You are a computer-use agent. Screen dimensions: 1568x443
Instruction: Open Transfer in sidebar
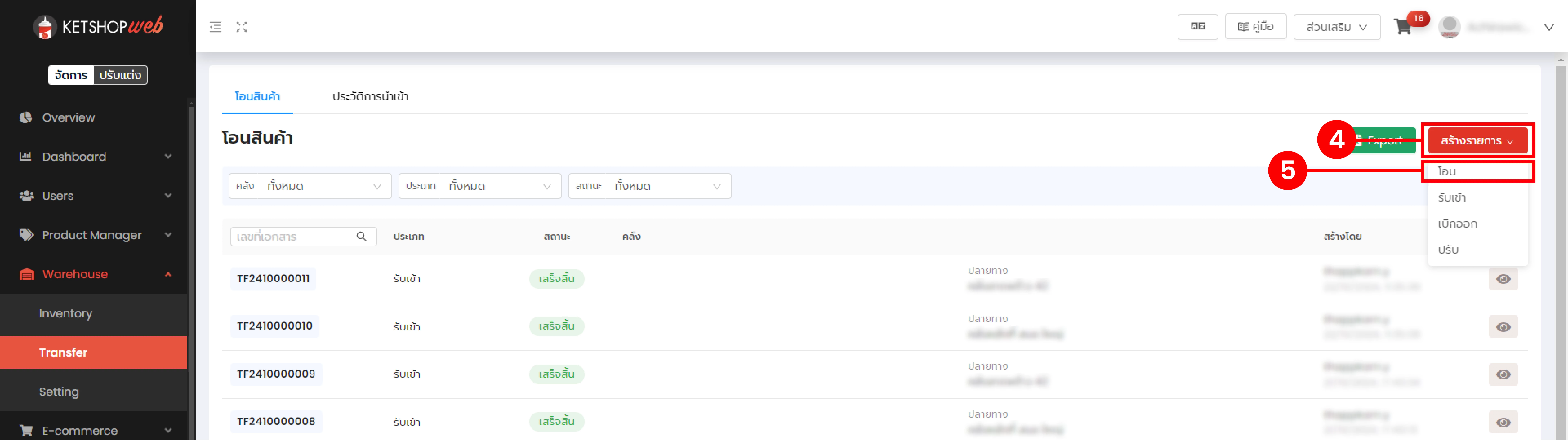point(94,352)
